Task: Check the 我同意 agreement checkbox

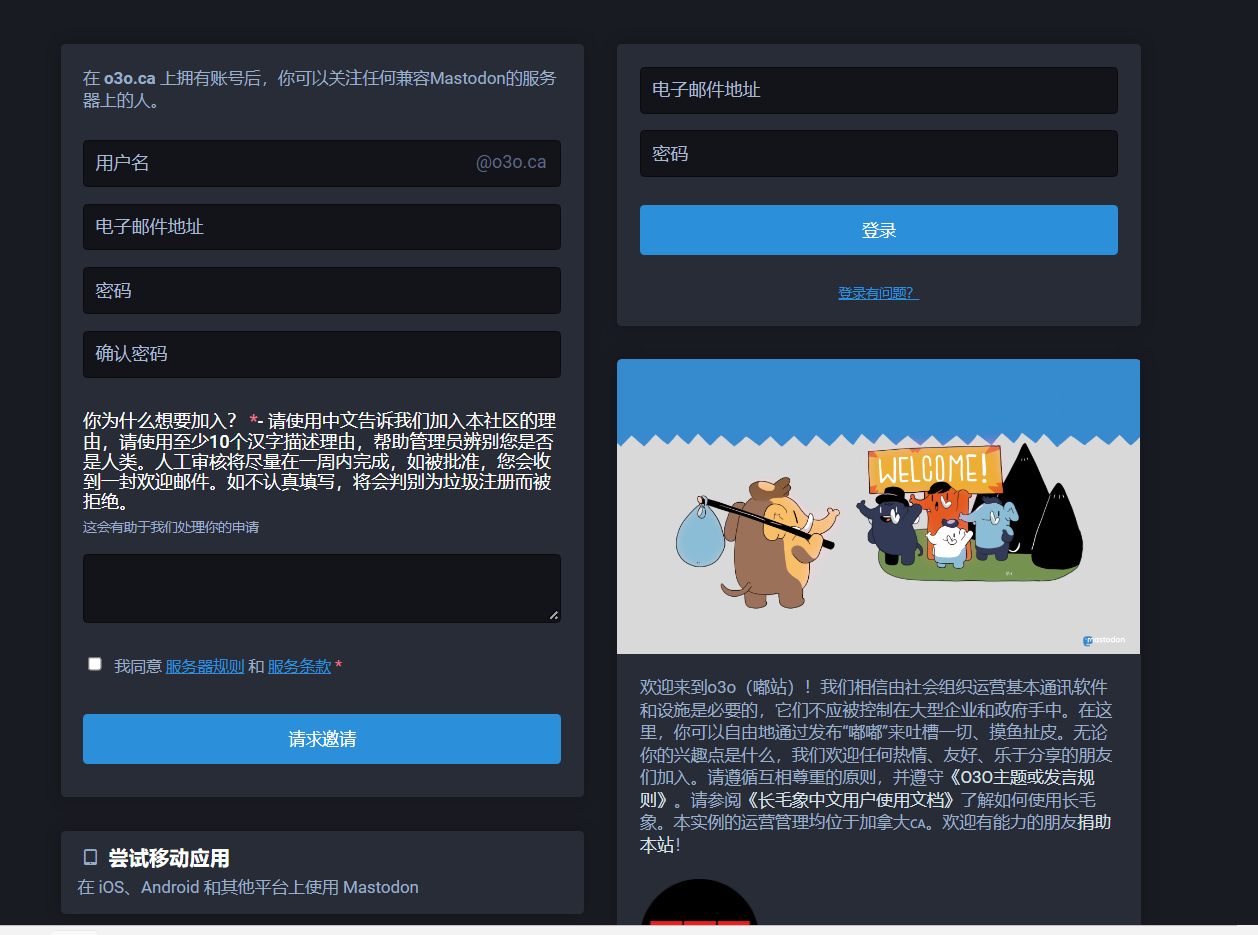Action: point(95,664)
